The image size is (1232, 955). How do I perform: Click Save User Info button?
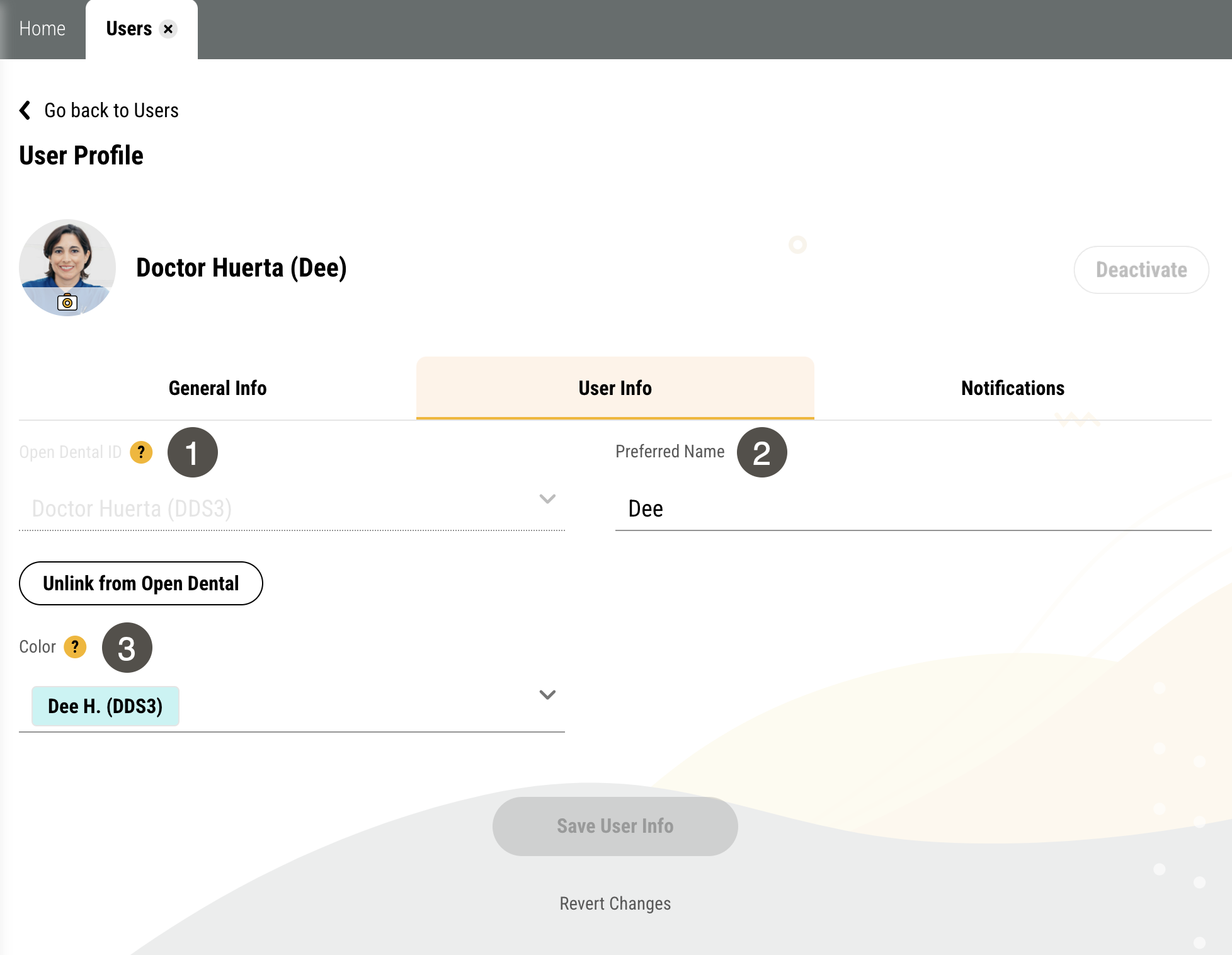pyautogui.click(x=615, y=826)
